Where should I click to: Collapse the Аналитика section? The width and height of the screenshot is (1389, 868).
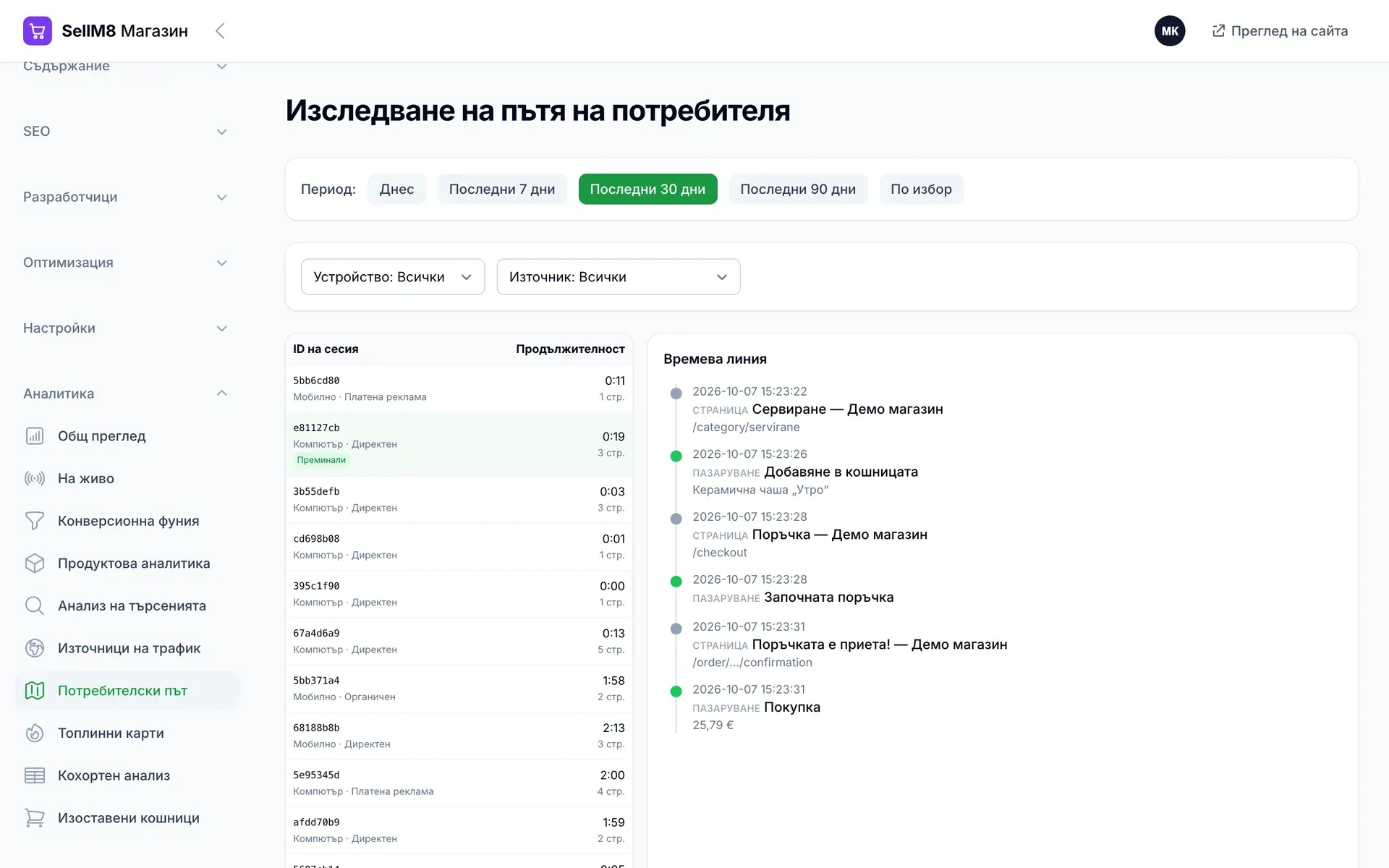pos(126,393)
